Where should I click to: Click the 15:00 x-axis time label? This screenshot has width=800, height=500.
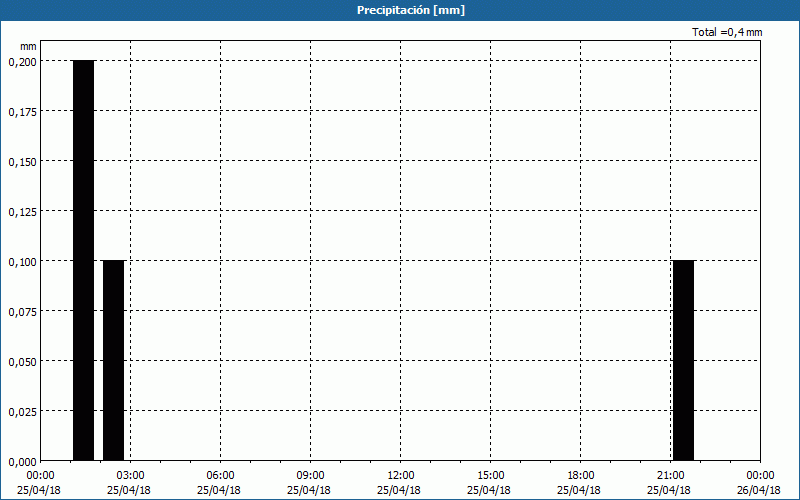click(490, 476)
